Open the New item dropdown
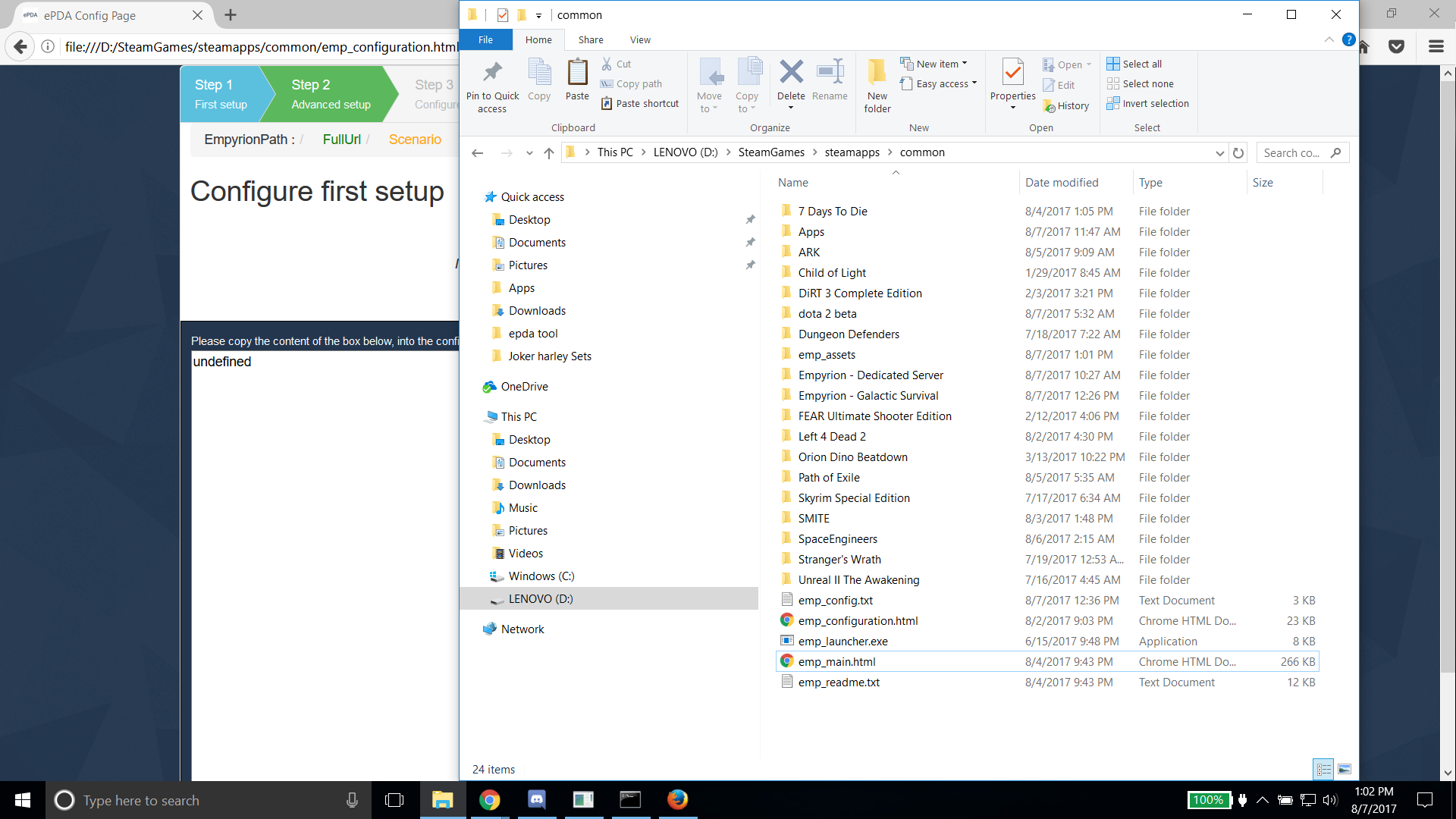The width and height of the screenshot is (1456, 819). [x=934, y=64]
